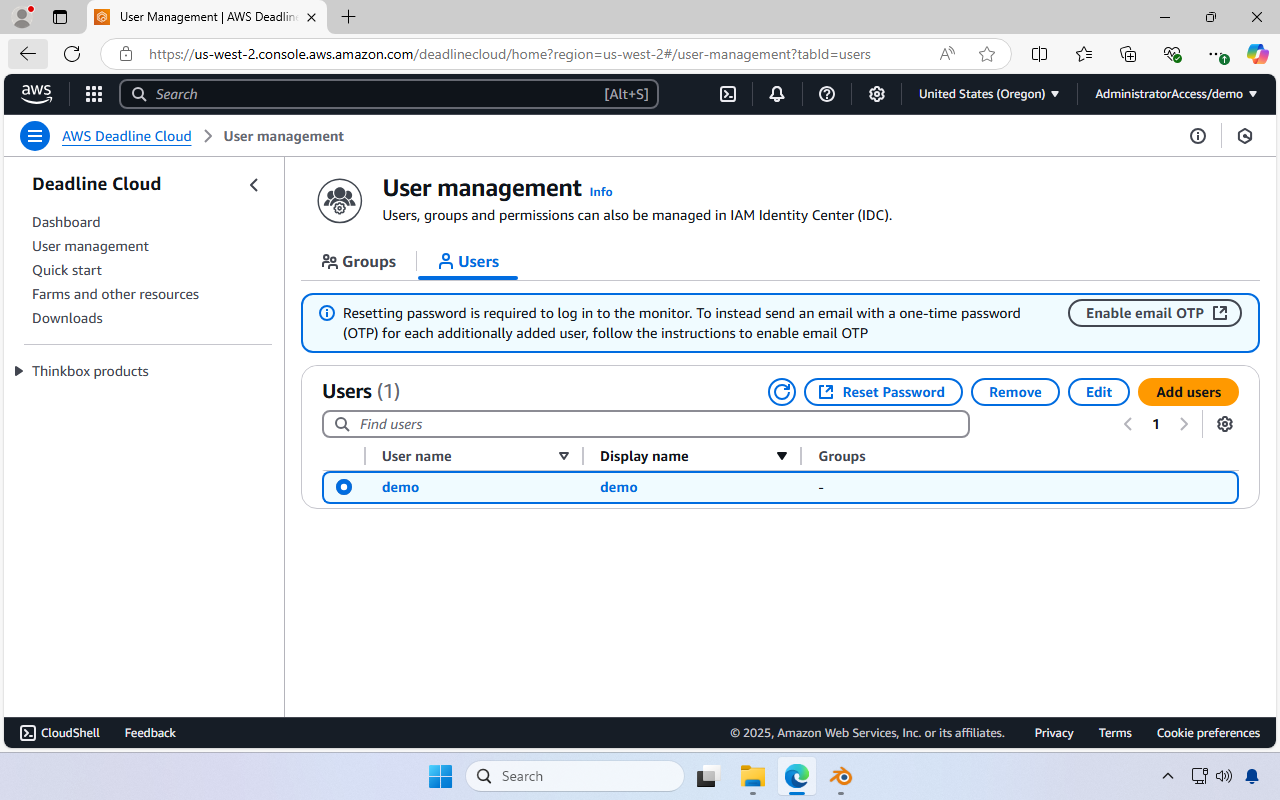Open the User name sort filter
The image size is (1280, 800).
(x=564, y=455)
